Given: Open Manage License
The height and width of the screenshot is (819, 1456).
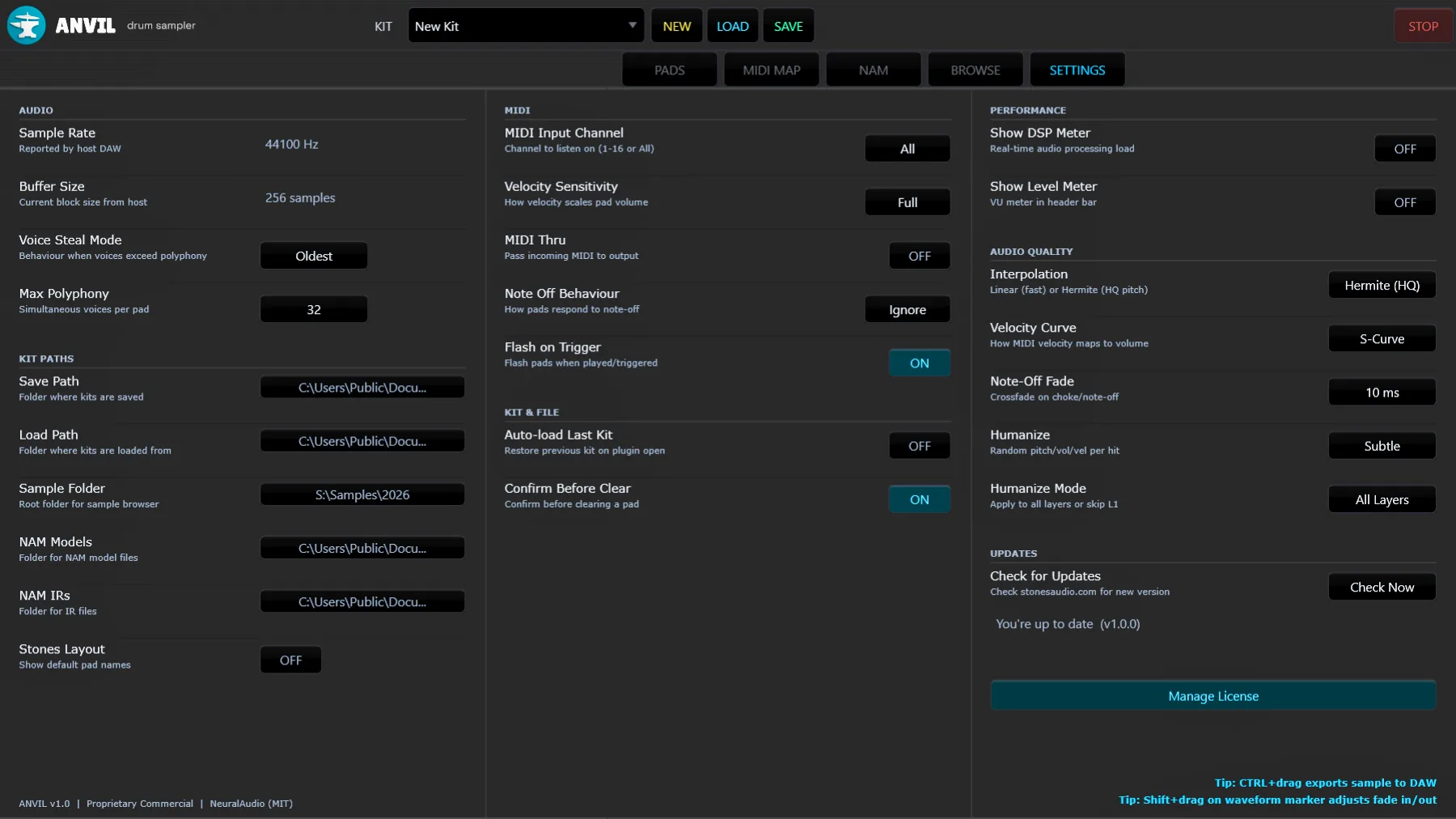Looking at the screenshot, I should (1213, 696).
